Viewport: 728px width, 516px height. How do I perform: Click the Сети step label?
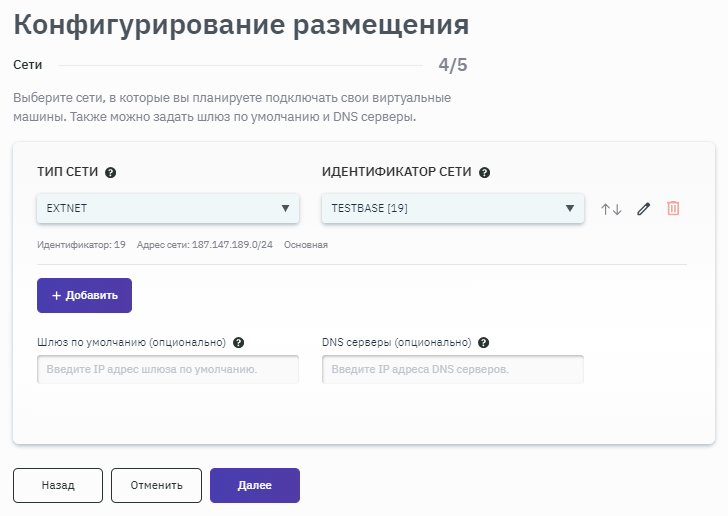click(28, 65)
